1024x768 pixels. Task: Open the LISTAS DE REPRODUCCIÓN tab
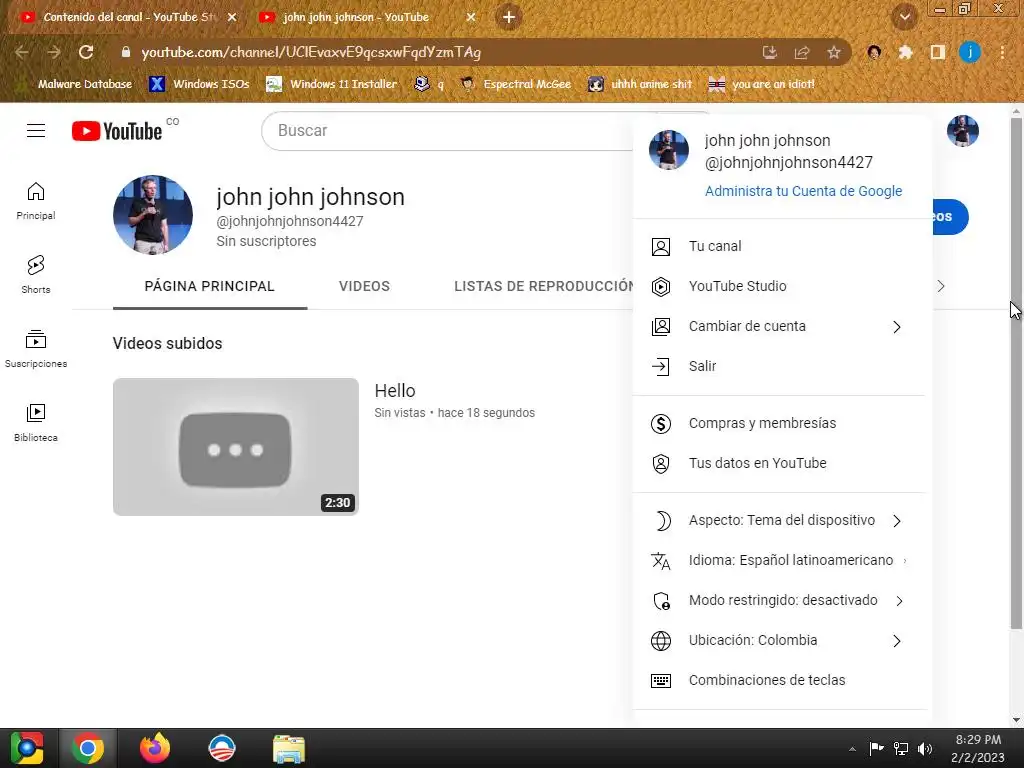pos(544,287)
